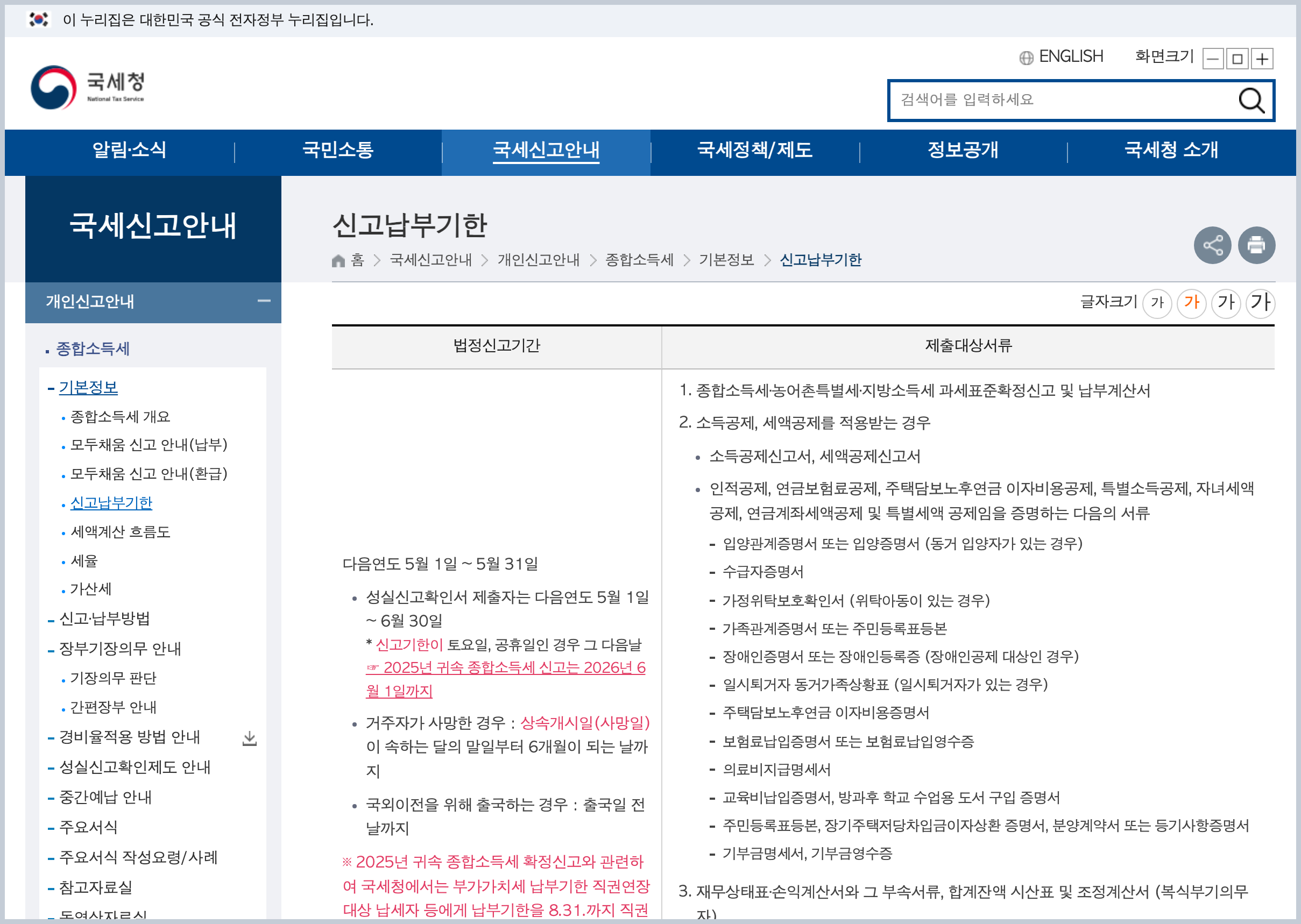Click the Korean flag icon in top banner
1301x924 pixels.
coord(39,19)
